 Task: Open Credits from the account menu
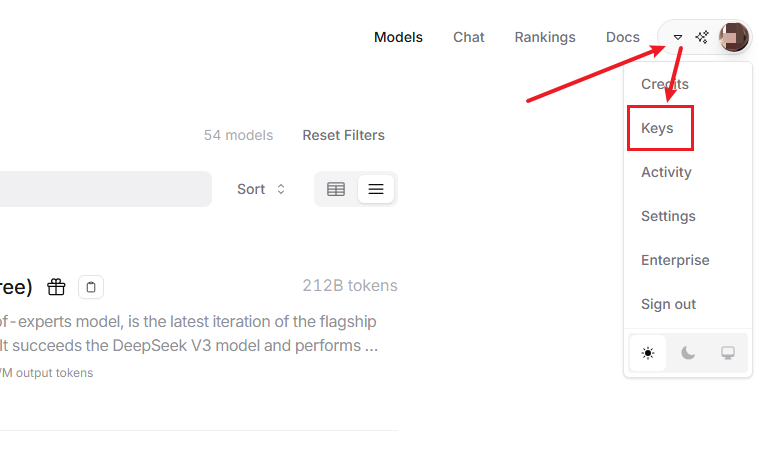[x=665, y=84]
